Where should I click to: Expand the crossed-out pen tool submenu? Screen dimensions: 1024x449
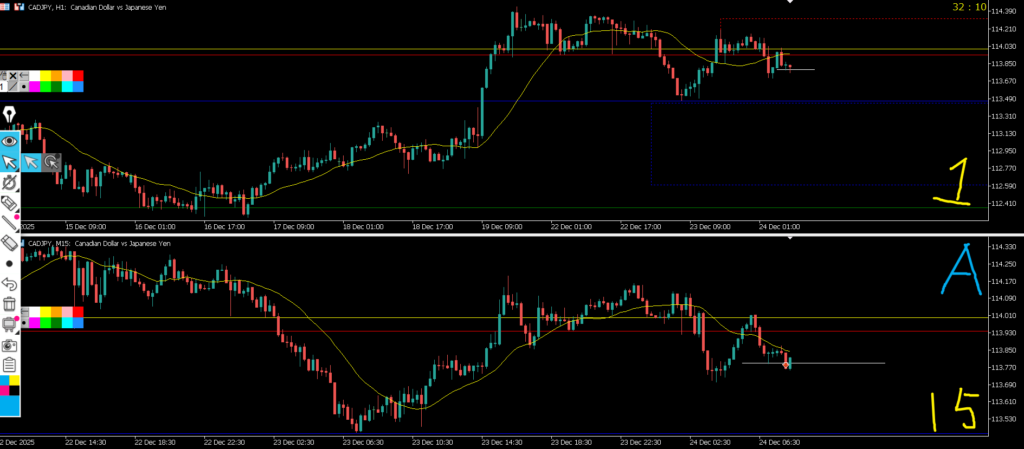pyautogui.click(x=10, y=183)
